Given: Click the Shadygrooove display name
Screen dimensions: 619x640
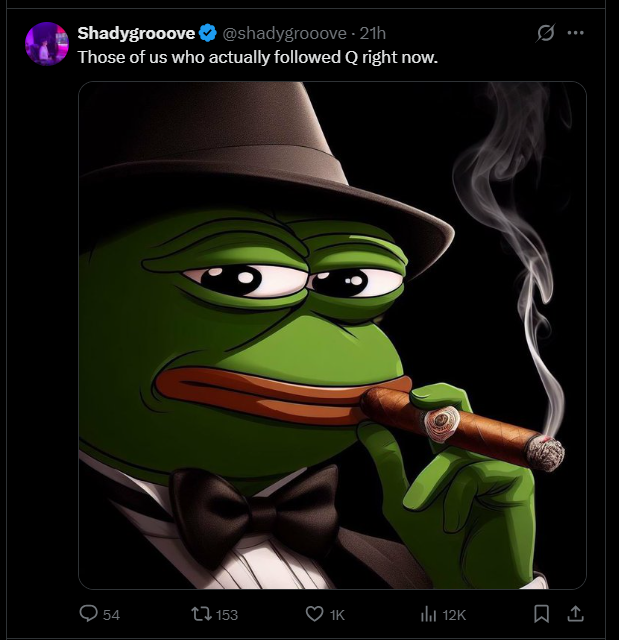Looking at the screenshot, I should pyautogui.click(x=136, y=33).
